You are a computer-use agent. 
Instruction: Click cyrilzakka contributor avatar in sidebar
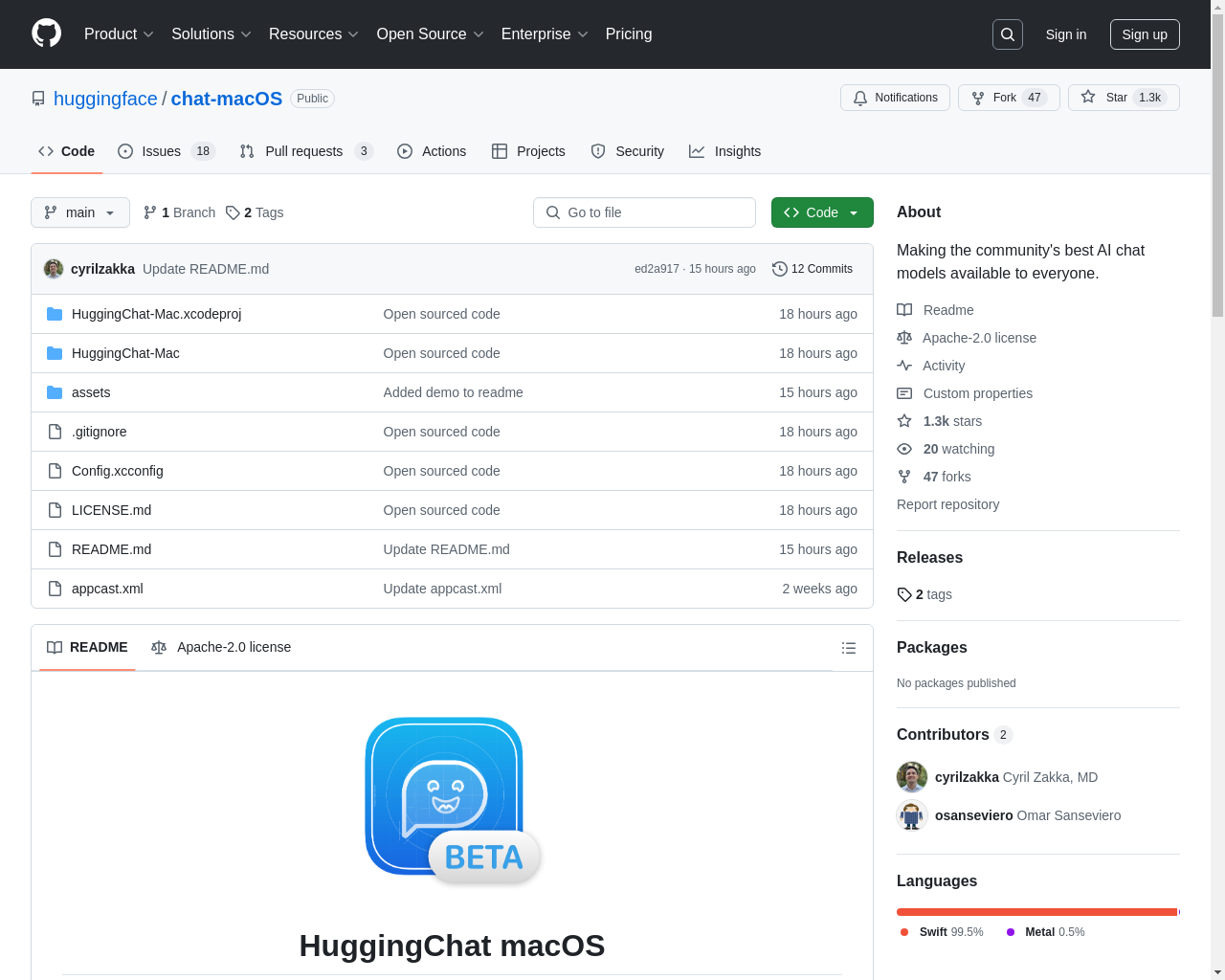point(912,777)
